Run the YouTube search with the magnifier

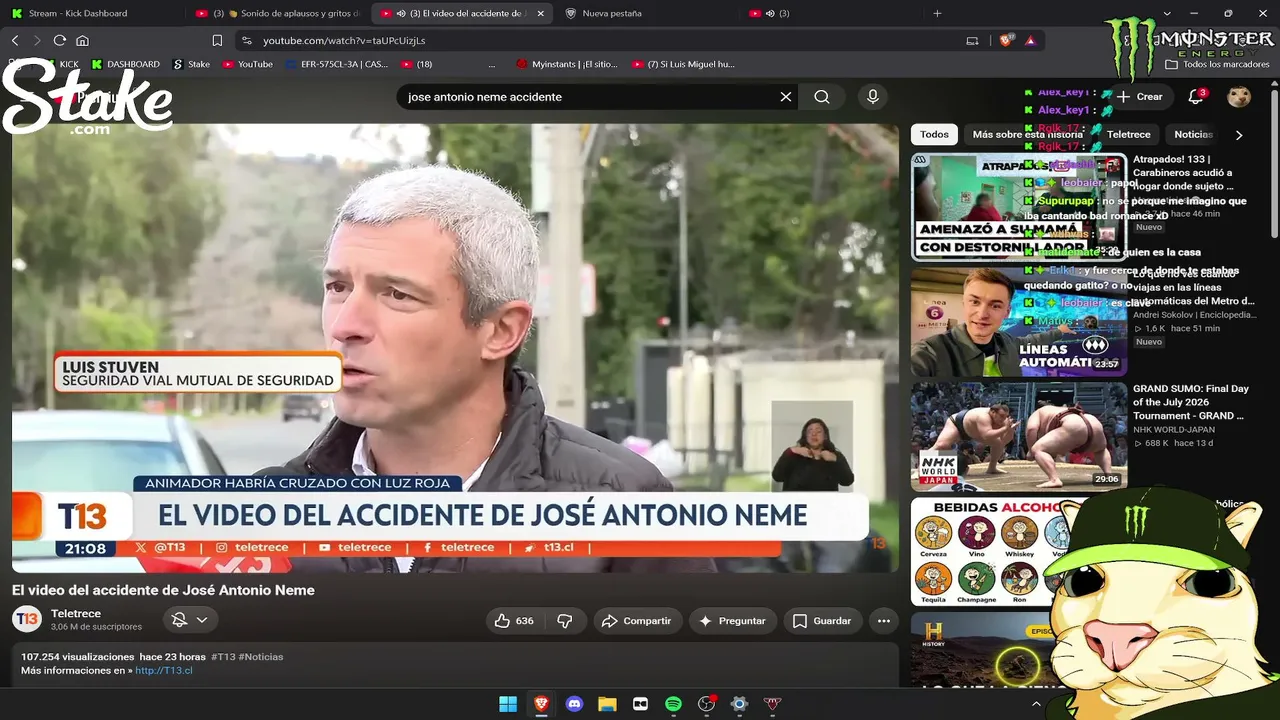(x=822, y=97)
